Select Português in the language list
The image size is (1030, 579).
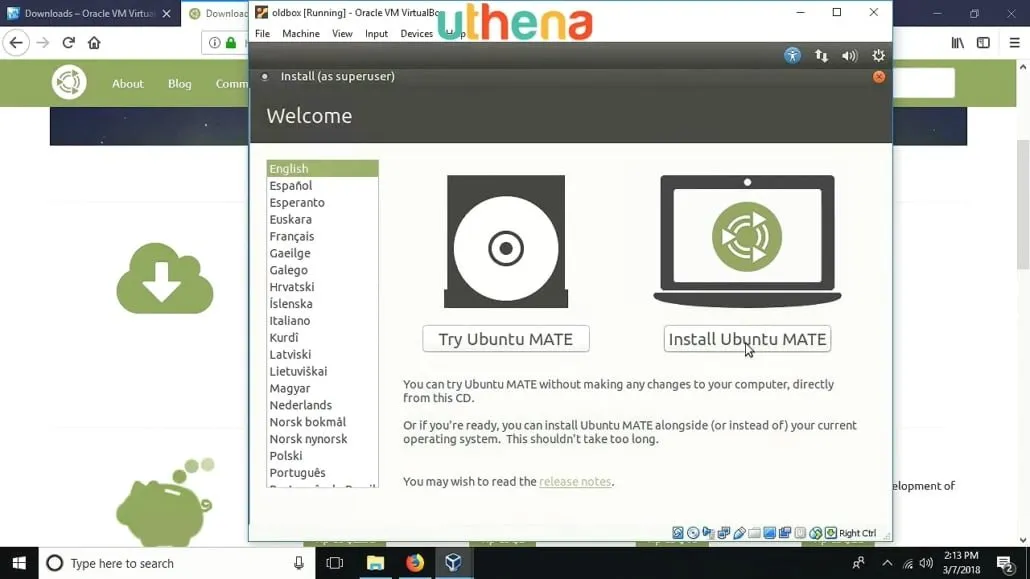(x=323, y=473)
